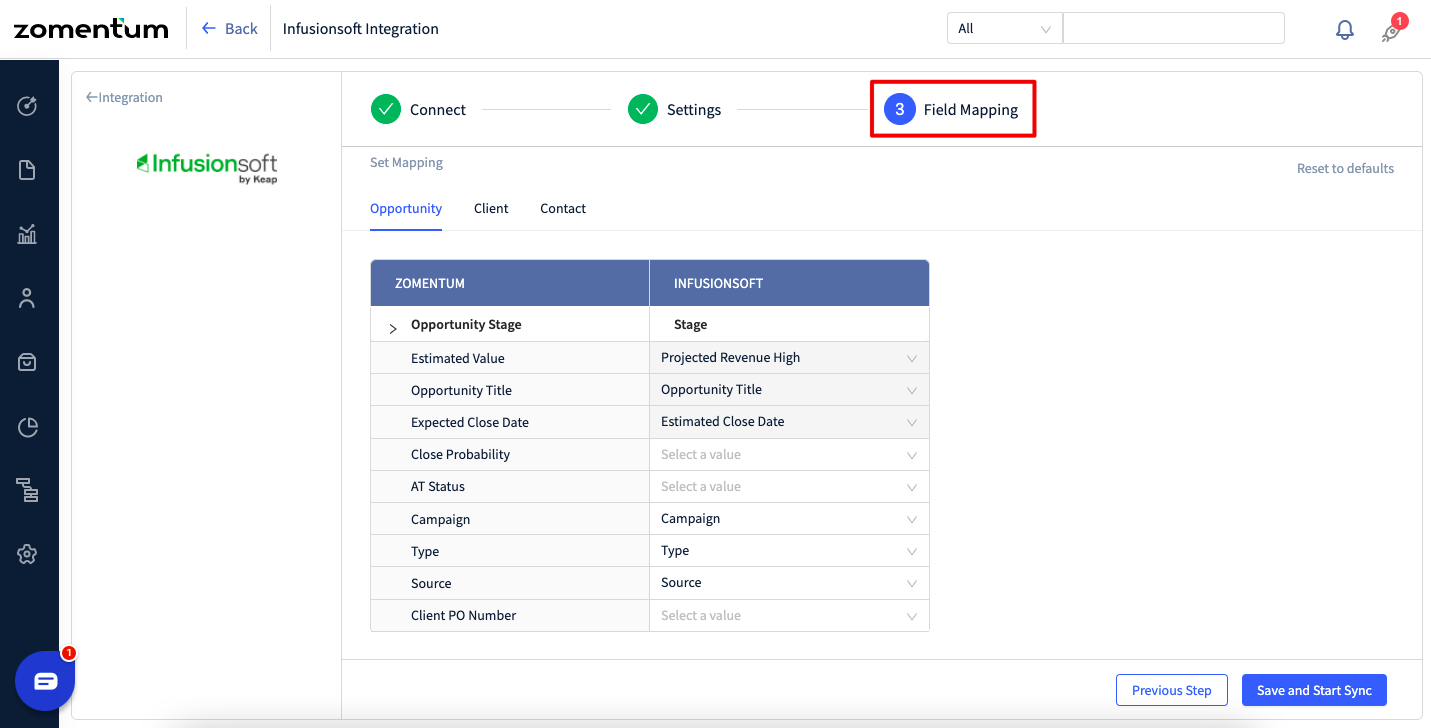Click the Estimated Value field label
Viewport: 1431px width, 728px height.
(x=458, y=358)
